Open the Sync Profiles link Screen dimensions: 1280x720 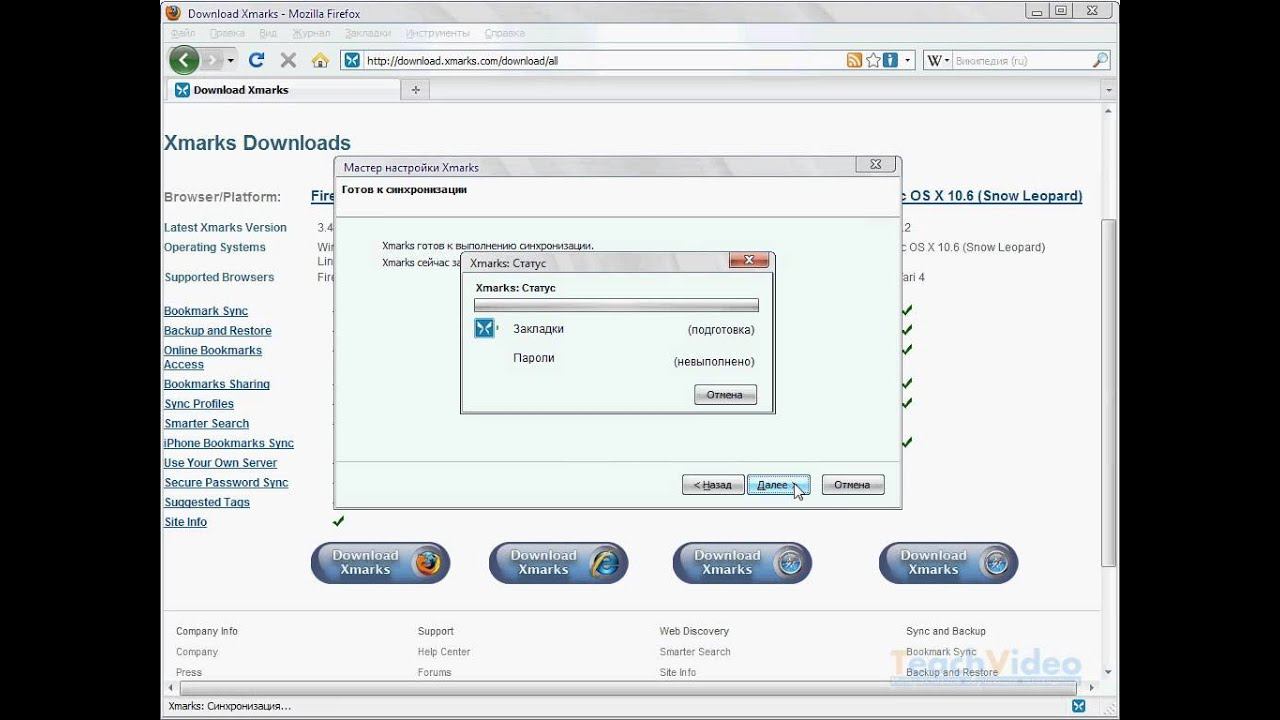point(199,404)
